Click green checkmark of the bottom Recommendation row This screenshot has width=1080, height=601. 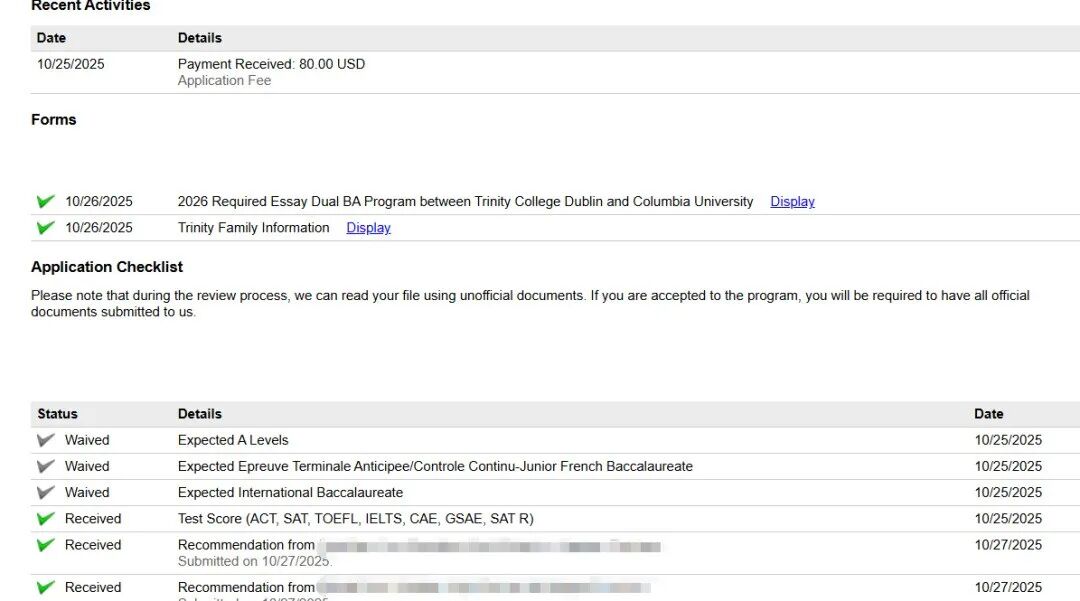(x=45, y=588)
